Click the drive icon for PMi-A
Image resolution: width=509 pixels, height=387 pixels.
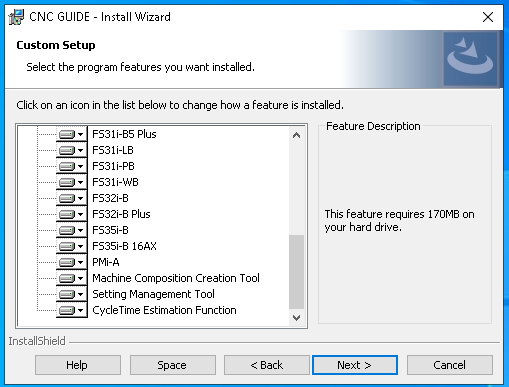tap(71, 262)
